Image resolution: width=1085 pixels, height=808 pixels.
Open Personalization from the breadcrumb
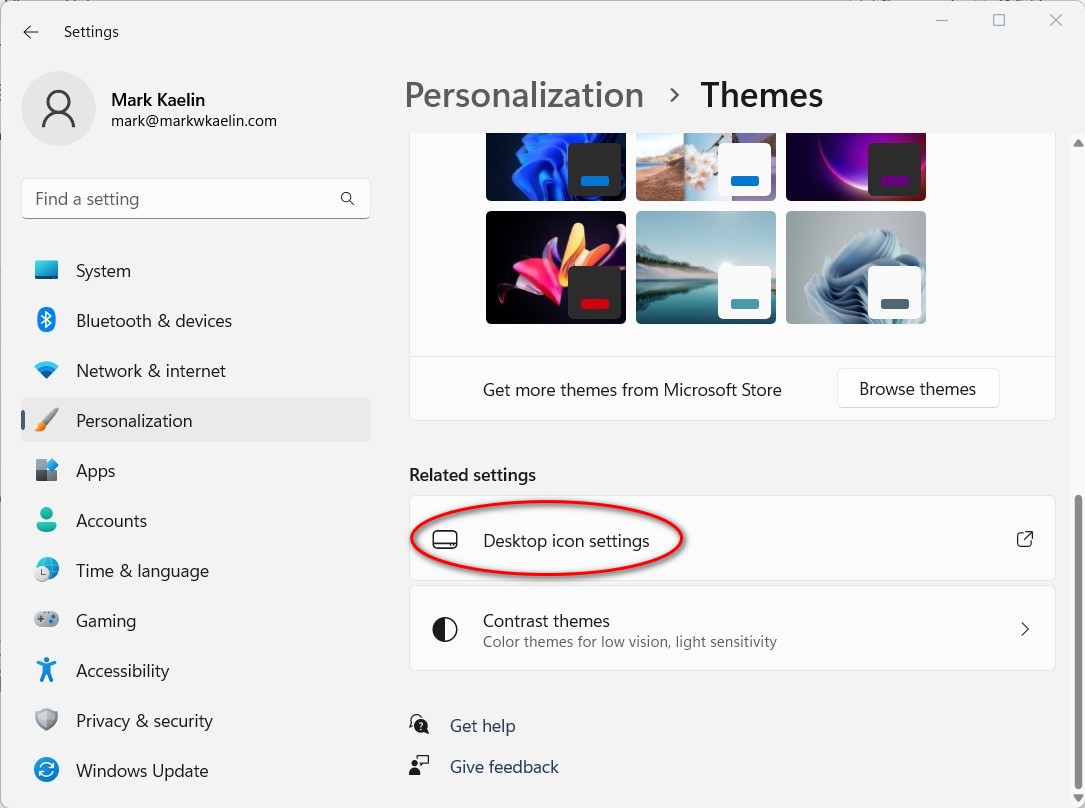pos(523,94)
